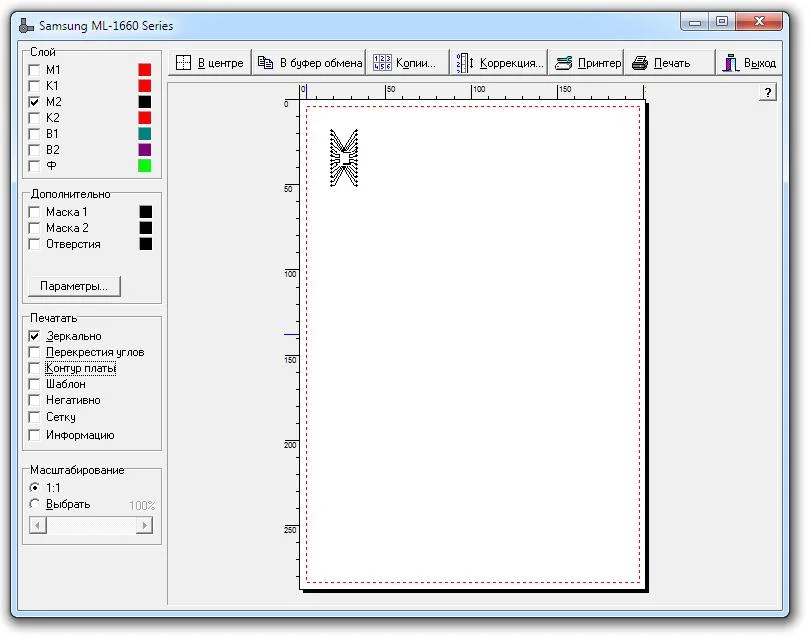Click the black color swatch for M2

pyautogui.click(x=145, y=101)
